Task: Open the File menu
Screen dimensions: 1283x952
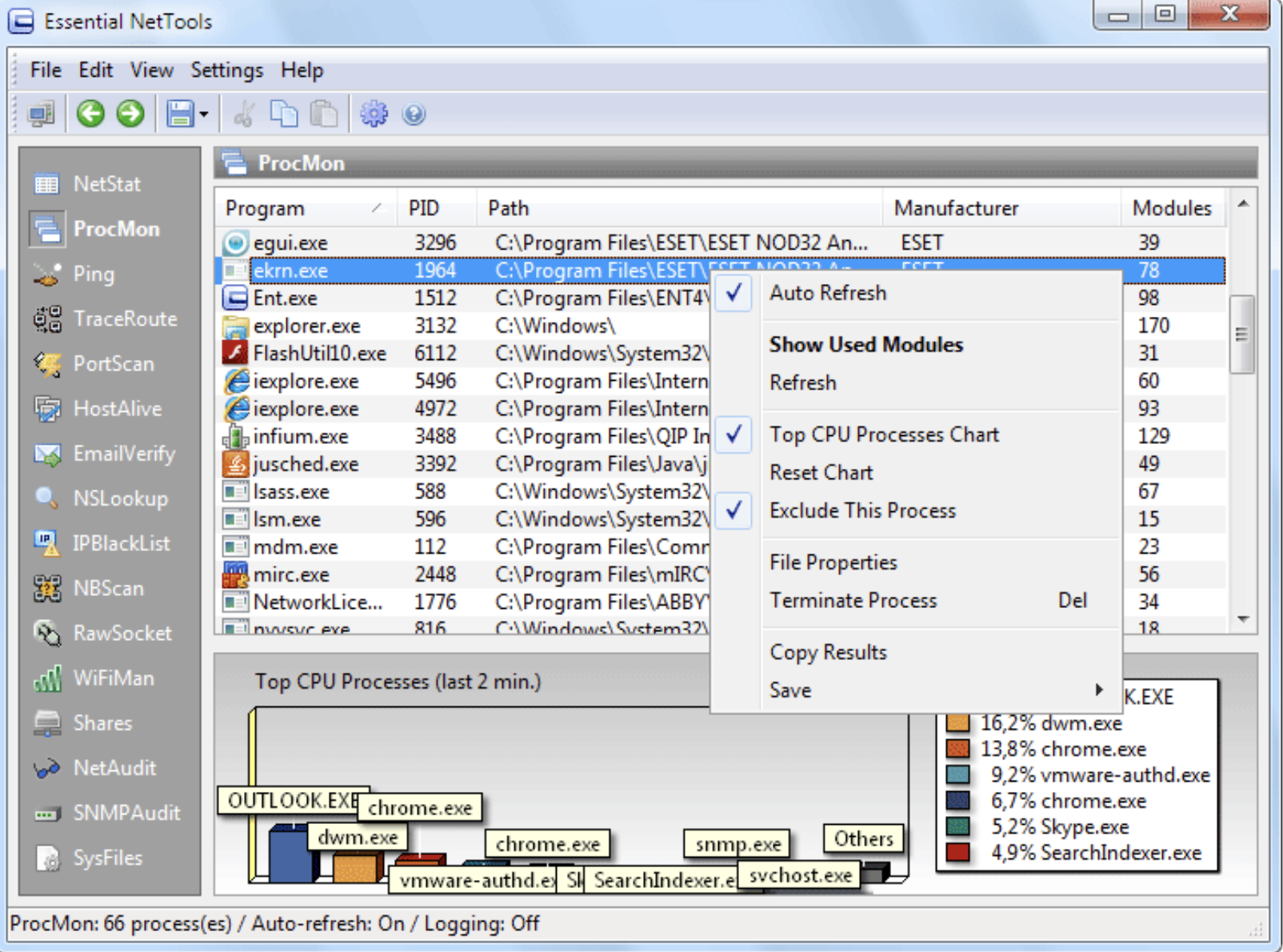Action: (46, 70)
